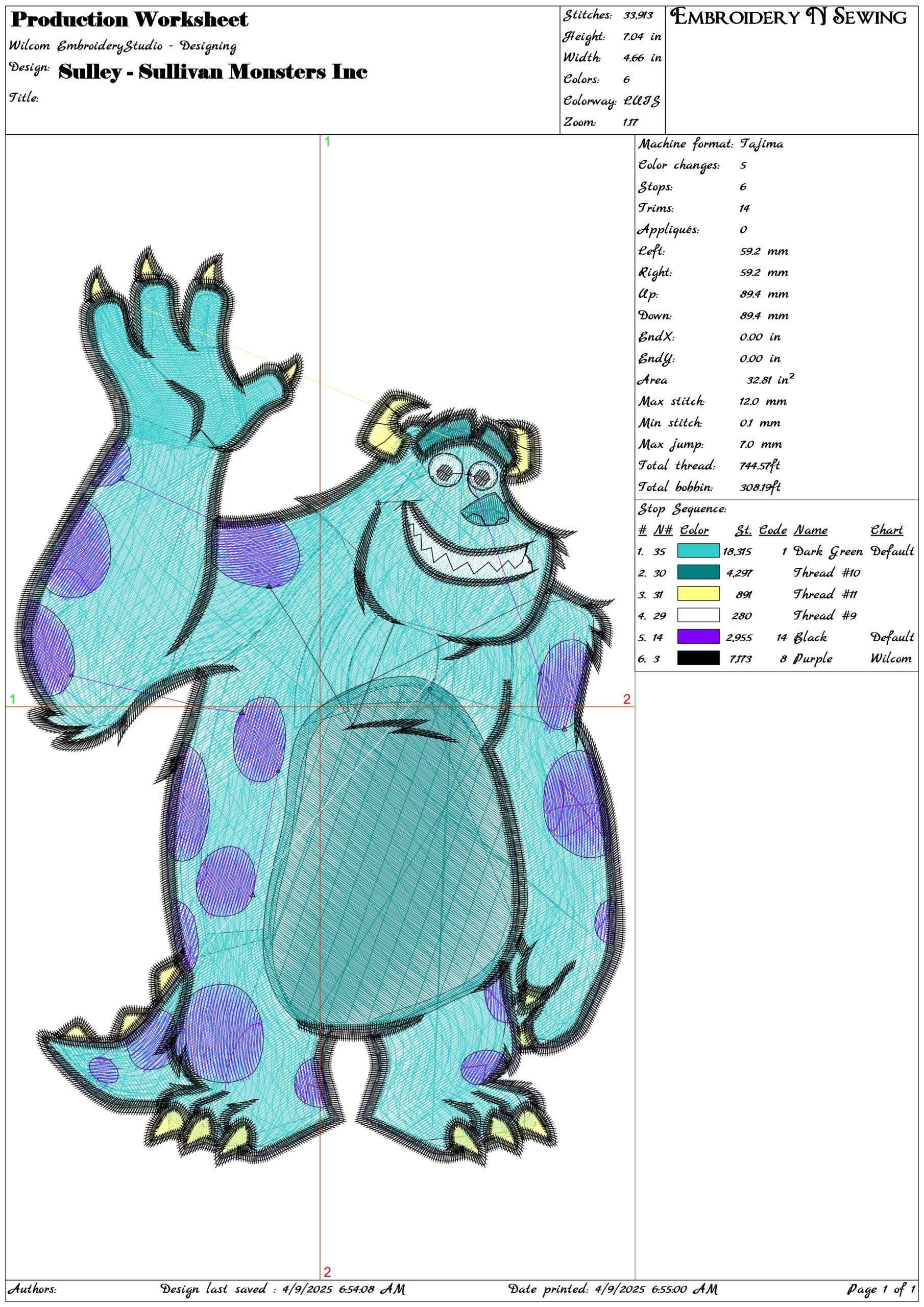Click the Area value '32.81 in²'
This screenshot has height=1307, width=924.
coord(771,379)
